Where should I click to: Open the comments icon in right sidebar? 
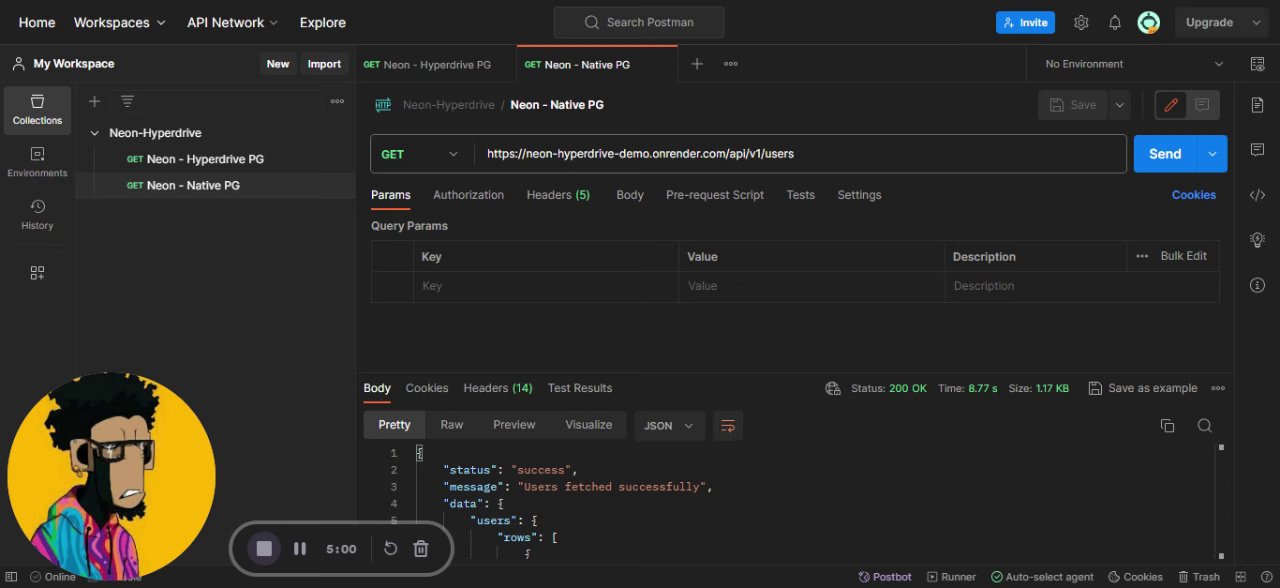click(x=1257, y=150)
